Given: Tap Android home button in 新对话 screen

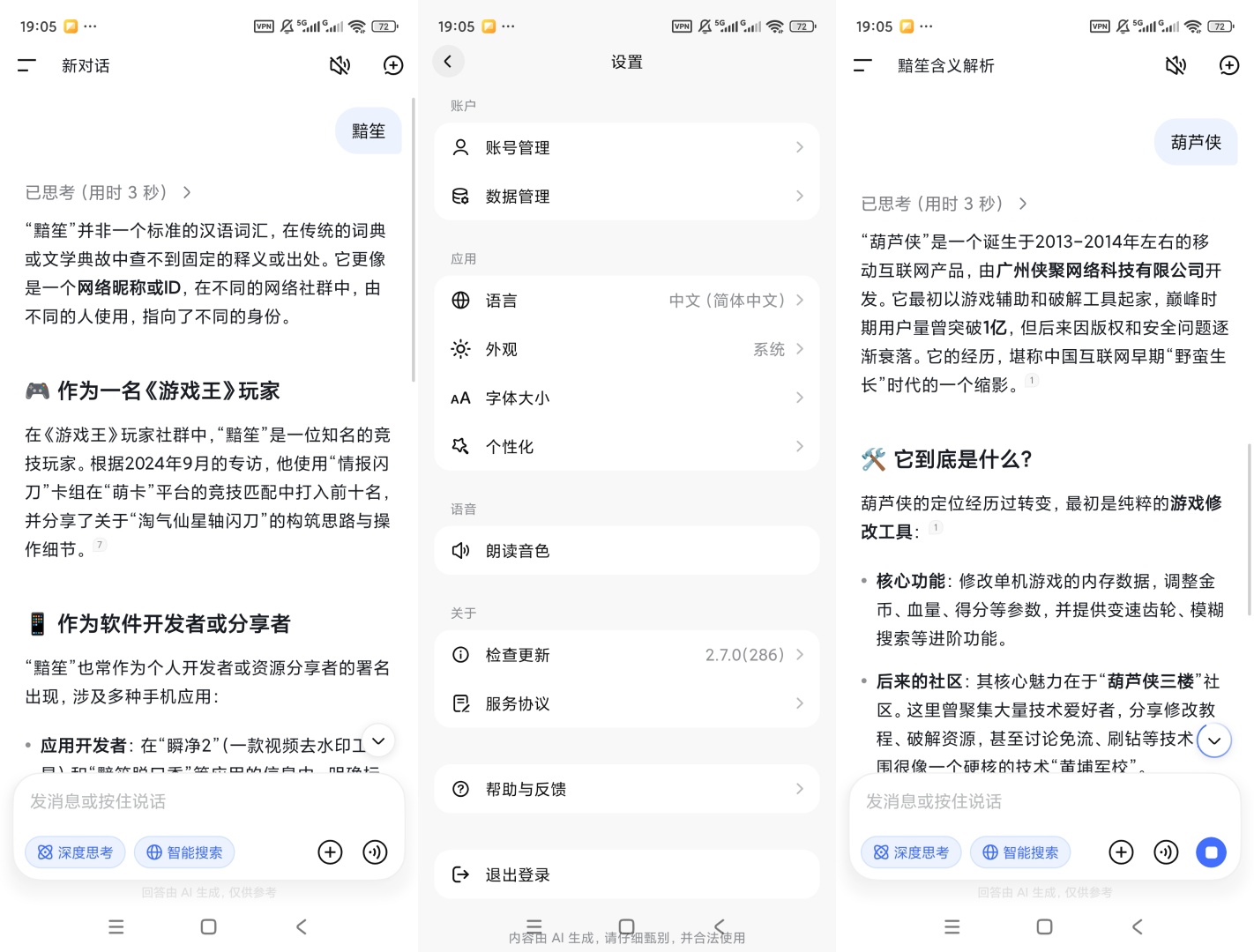Looking at the screenshot, I should [x=209, y=926].
